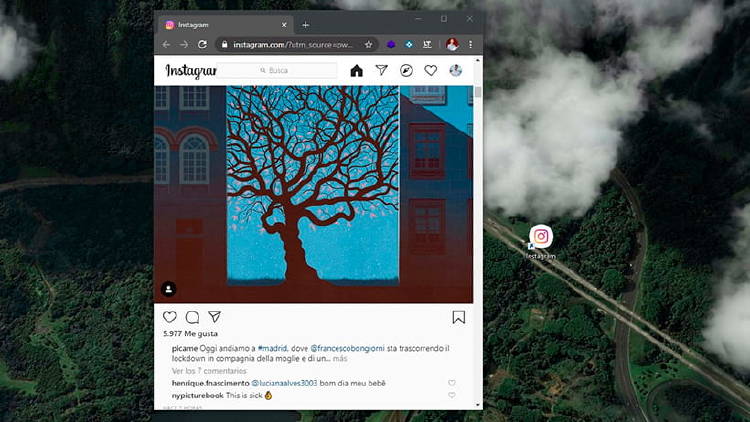Screen dimensions: 750x422
Task: Open direct messages paper plane in navbar
Action: [381, 71]
